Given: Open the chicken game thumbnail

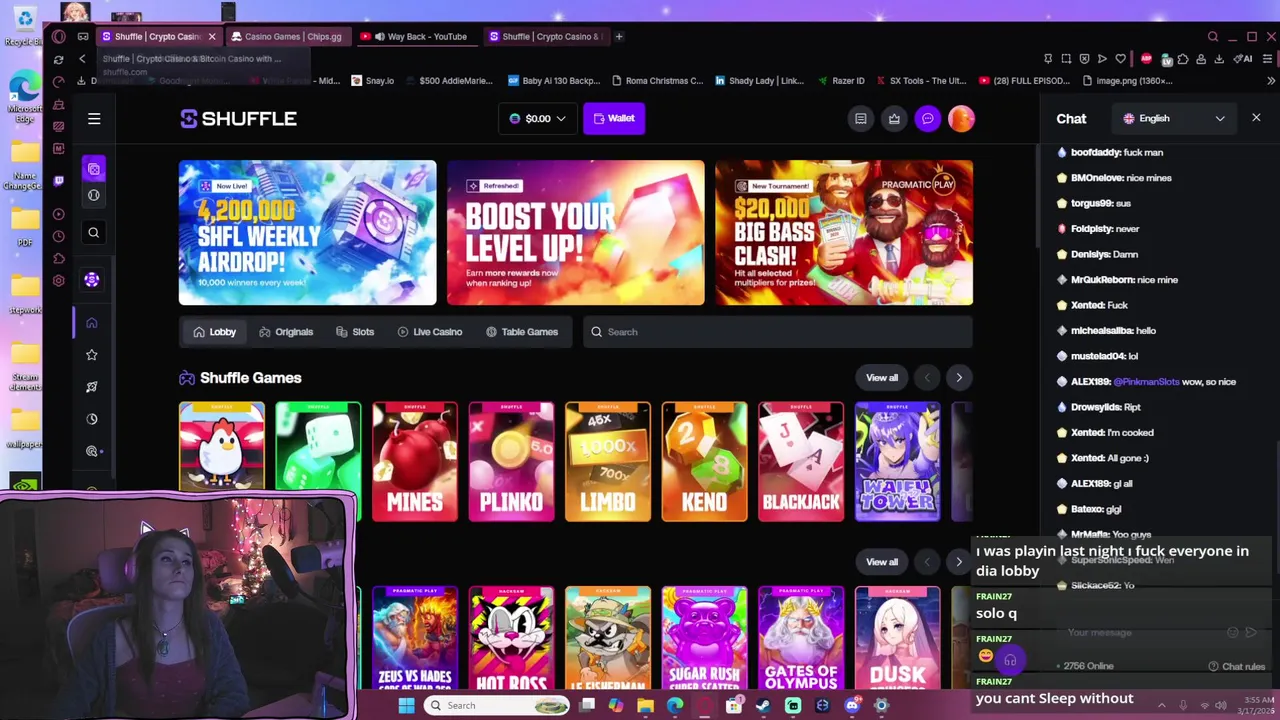Looking at the screenshot, I should click(222, 446).
